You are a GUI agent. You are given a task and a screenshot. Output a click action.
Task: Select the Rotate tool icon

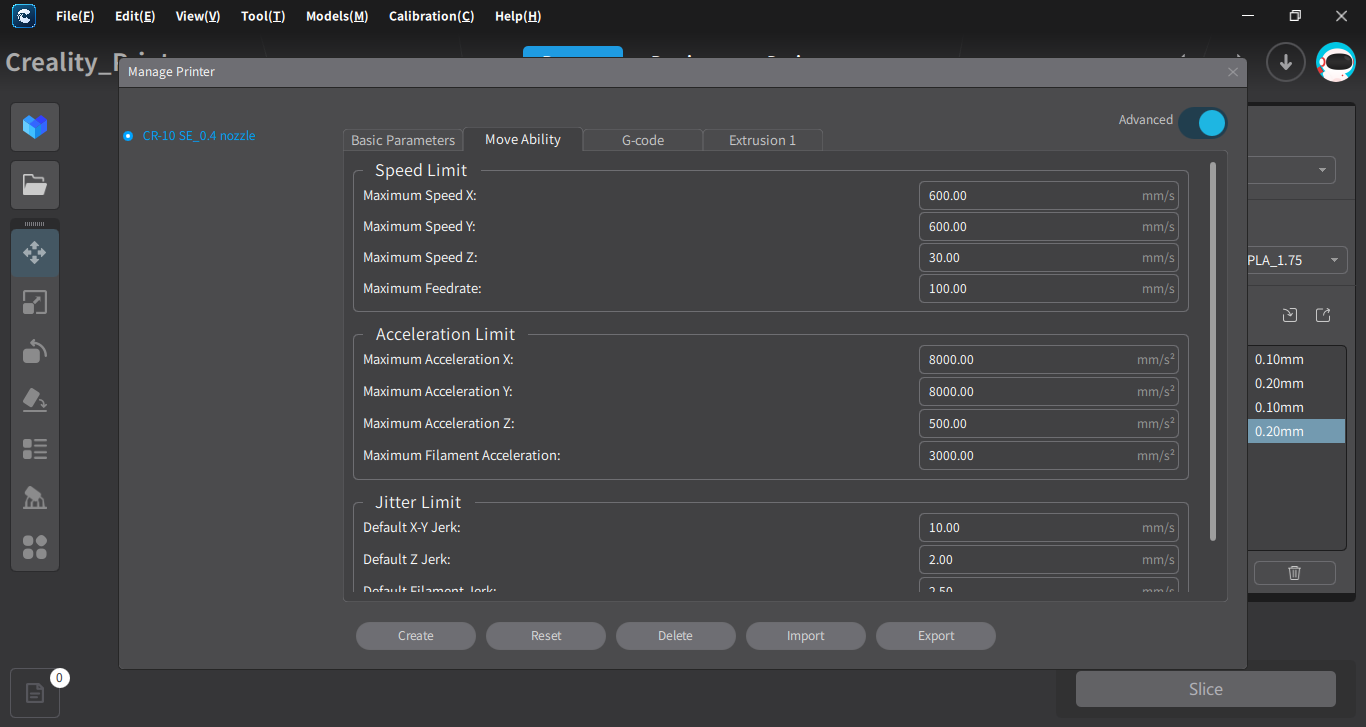coord(35,351)
